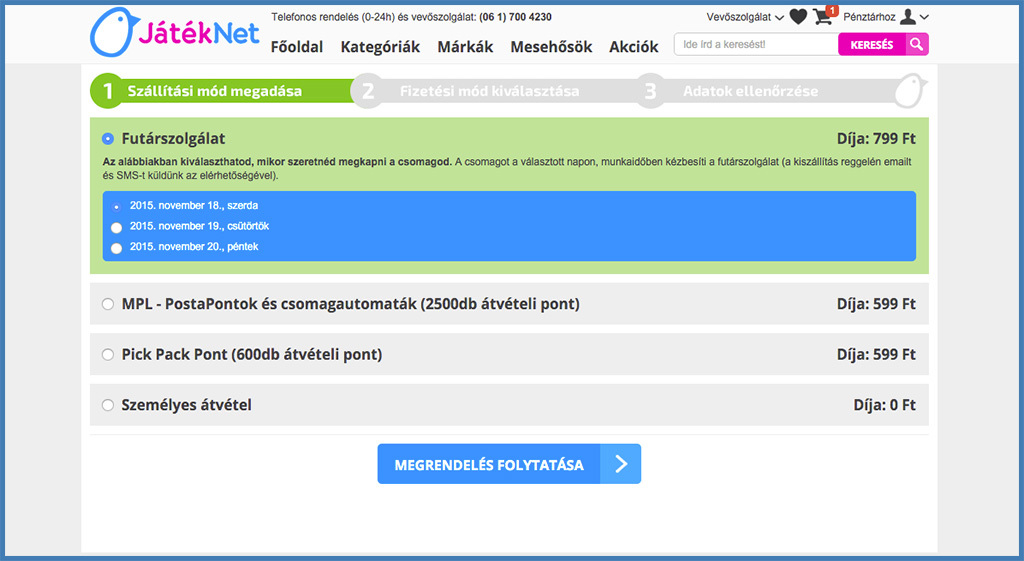
Task: Click the user account profile icon
Action: [x=907, y=16]
